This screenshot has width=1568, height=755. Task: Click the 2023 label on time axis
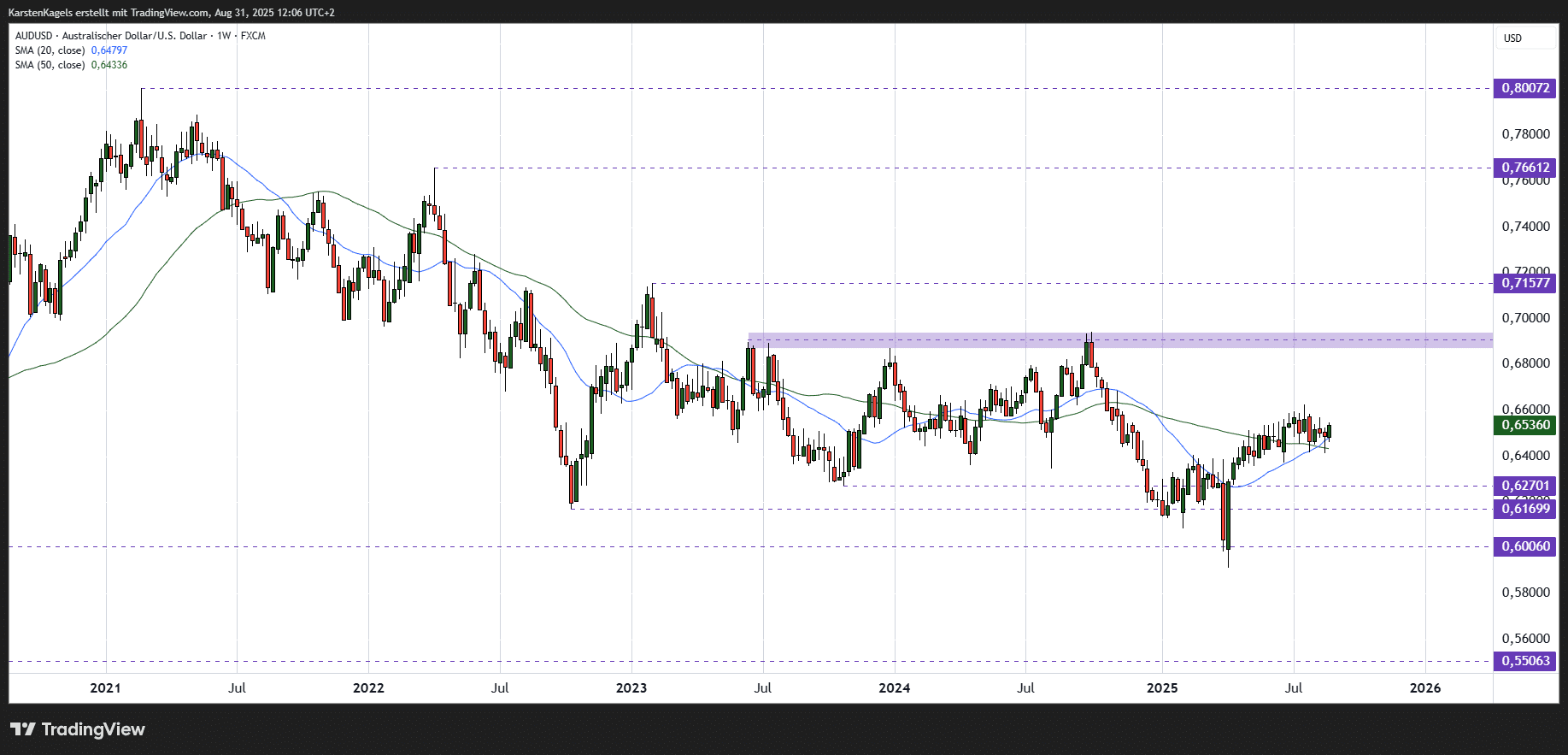click(631, 687)
